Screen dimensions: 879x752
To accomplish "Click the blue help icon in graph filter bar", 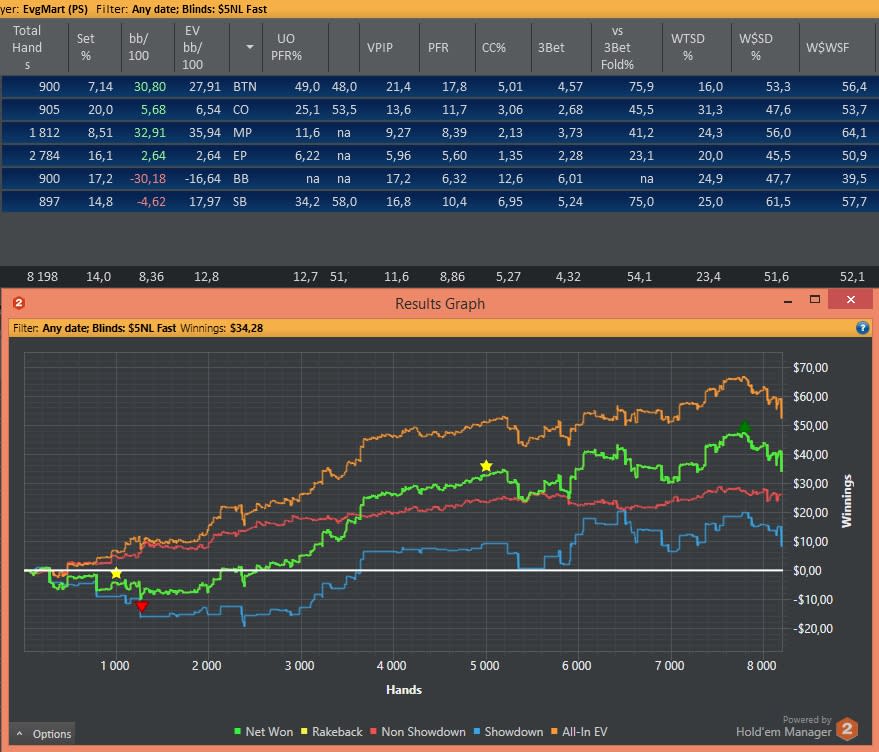I will tap(862, 328).
